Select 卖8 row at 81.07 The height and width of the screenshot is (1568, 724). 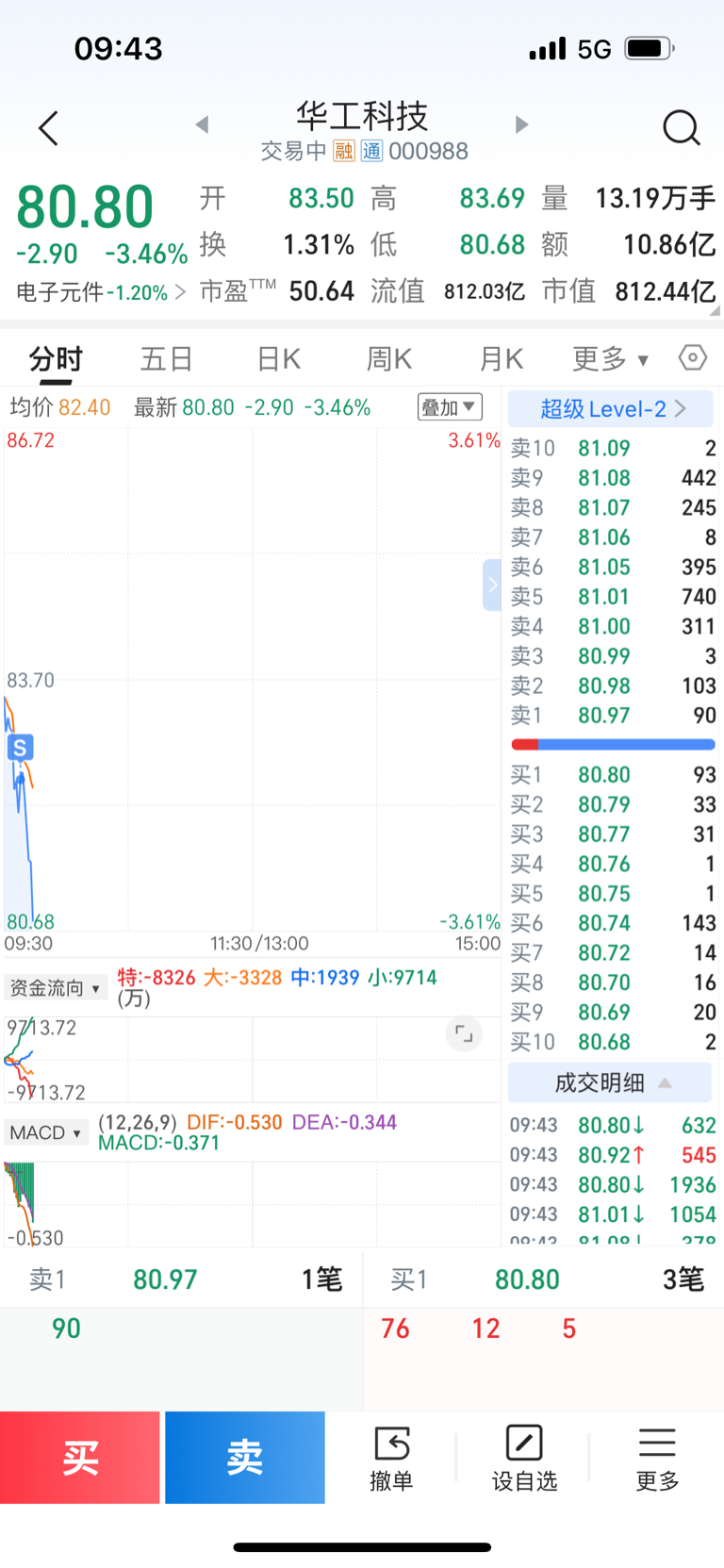click(x=613, y=507)
